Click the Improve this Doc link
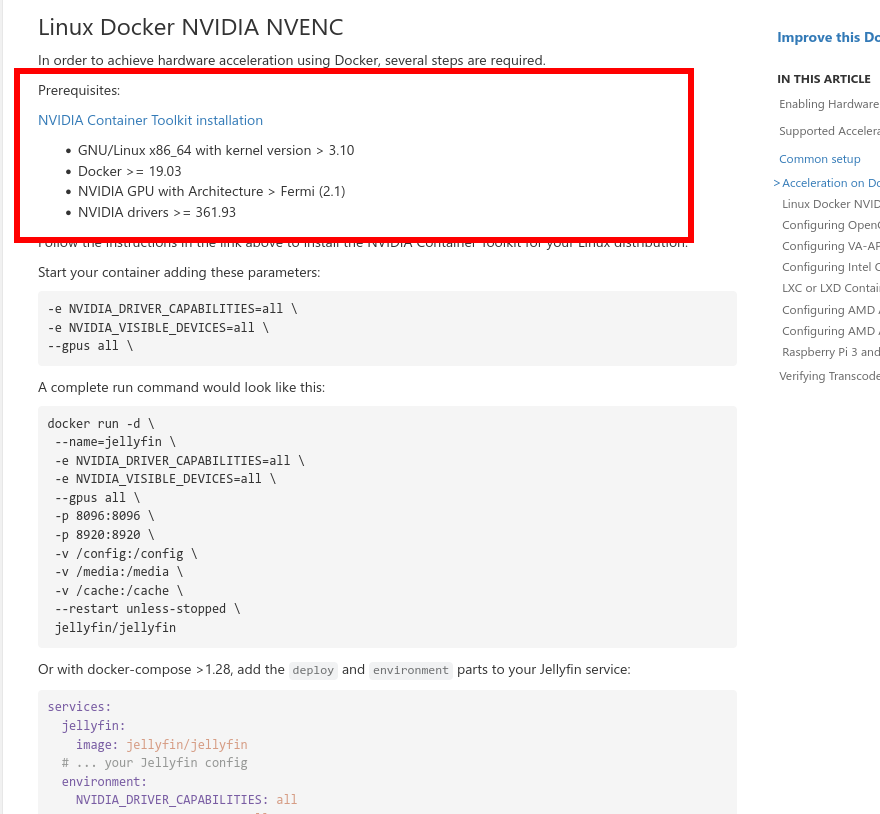Screen dimensions: 880x814 coord(828,38)
